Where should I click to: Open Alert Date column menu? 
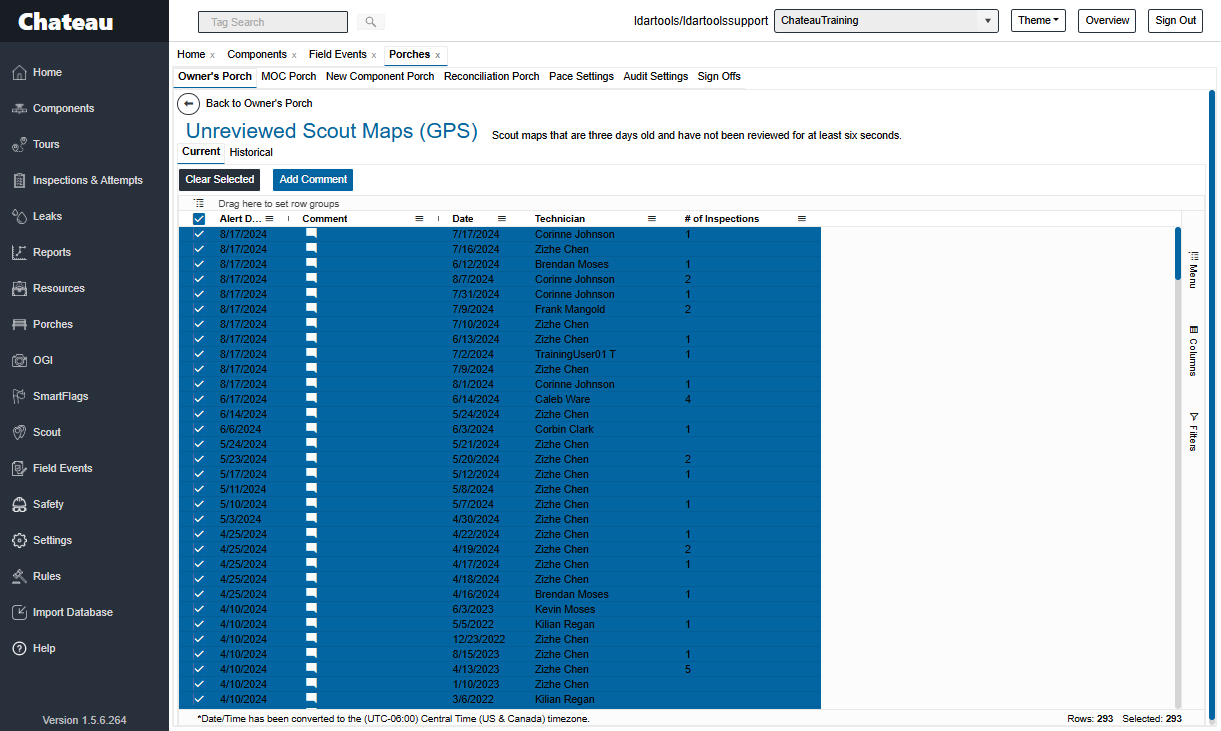coord(270,218)
